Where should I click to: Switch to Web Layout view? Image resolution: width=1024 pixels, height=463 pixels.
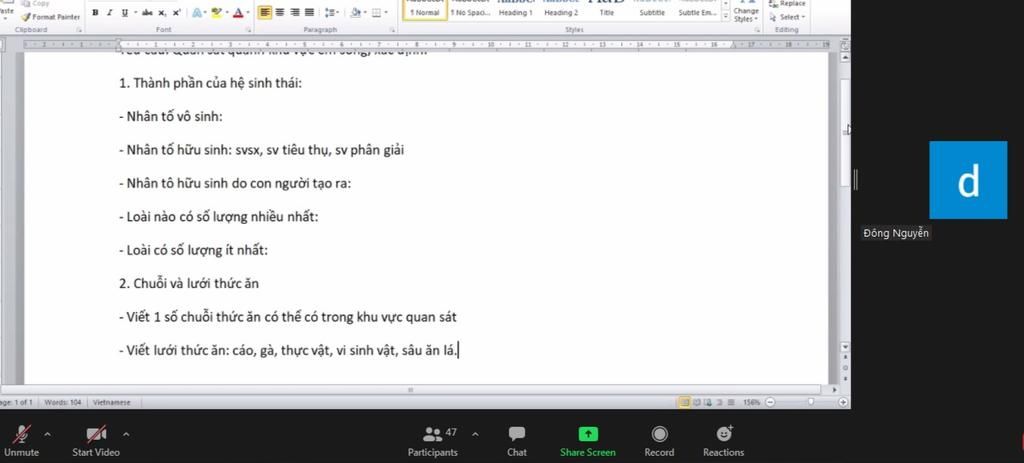coord(708,402)
